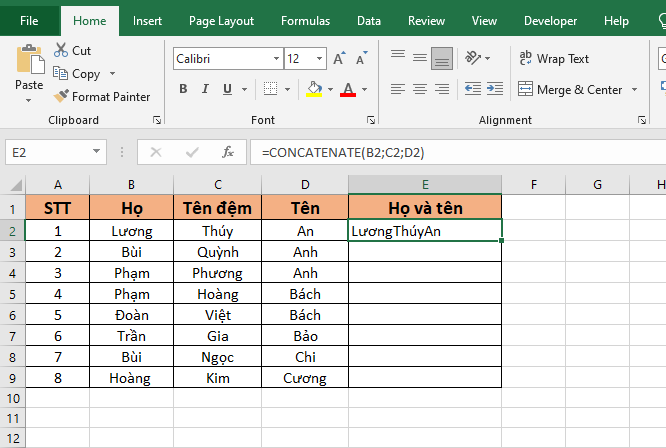
Task: Select cell containing LươngThúyAn
Action: pyautogui.click(x=425, y=231)
